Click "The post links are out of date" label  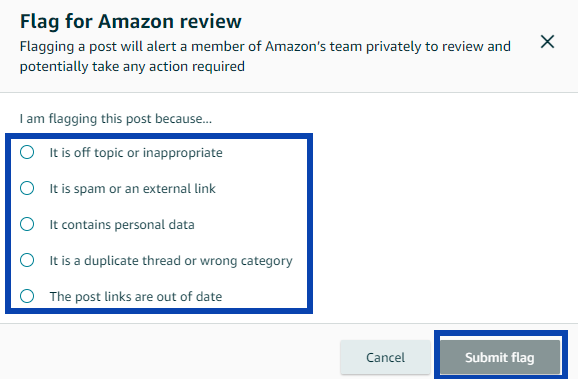pyautogui.click(x=136, y=296)
